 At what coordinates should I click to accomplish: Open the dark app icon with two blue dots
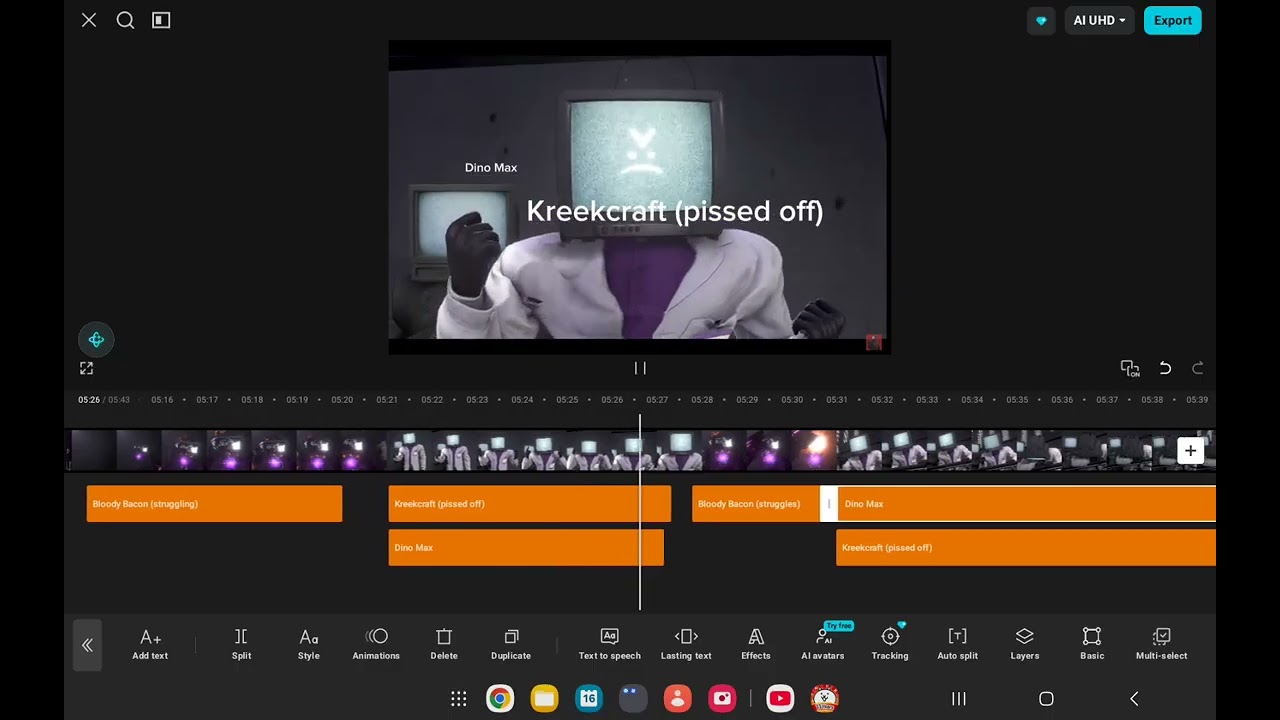633,699
